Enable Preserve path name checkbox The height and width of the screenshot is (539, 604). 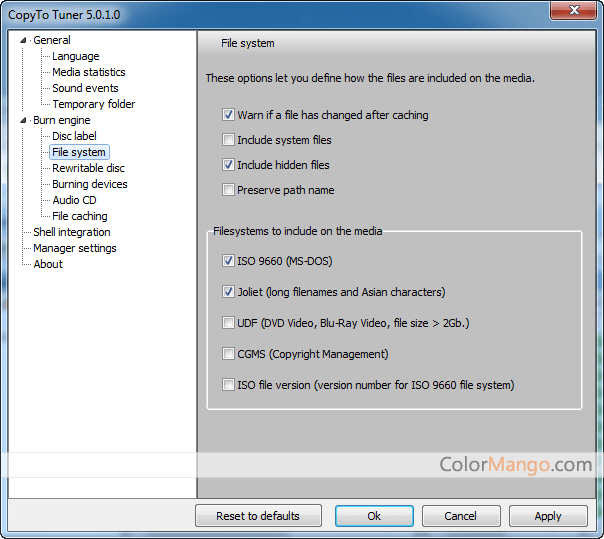point(229,190)
